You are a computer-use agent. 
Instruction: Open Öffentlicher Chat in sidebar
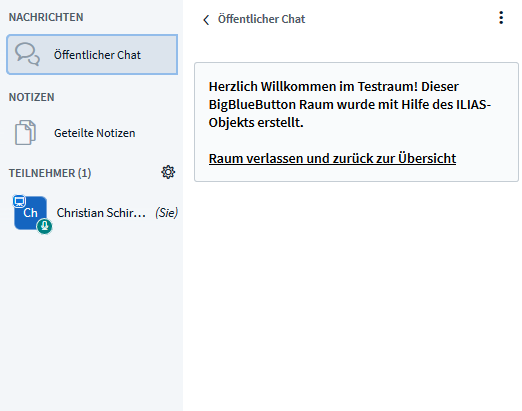point(92,54)
